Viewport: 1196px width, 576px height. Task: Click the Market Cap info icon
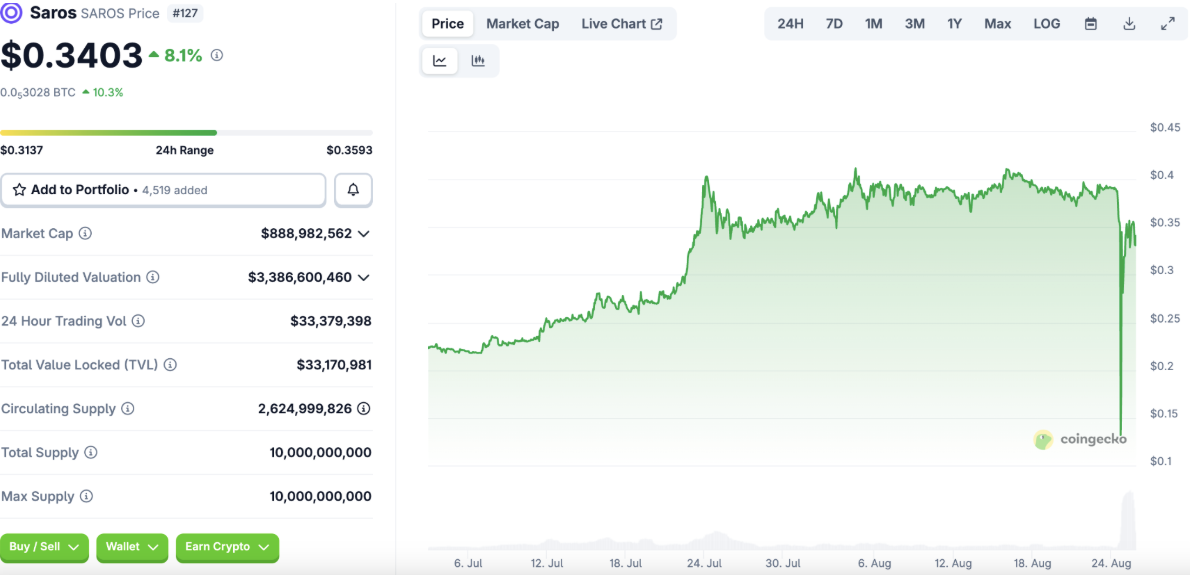(85, 234)
